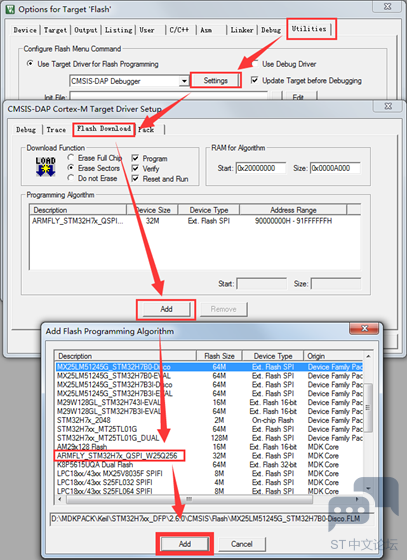Click RAM for Algorithm Size field

pyautogui.click(x=335, y=168)
